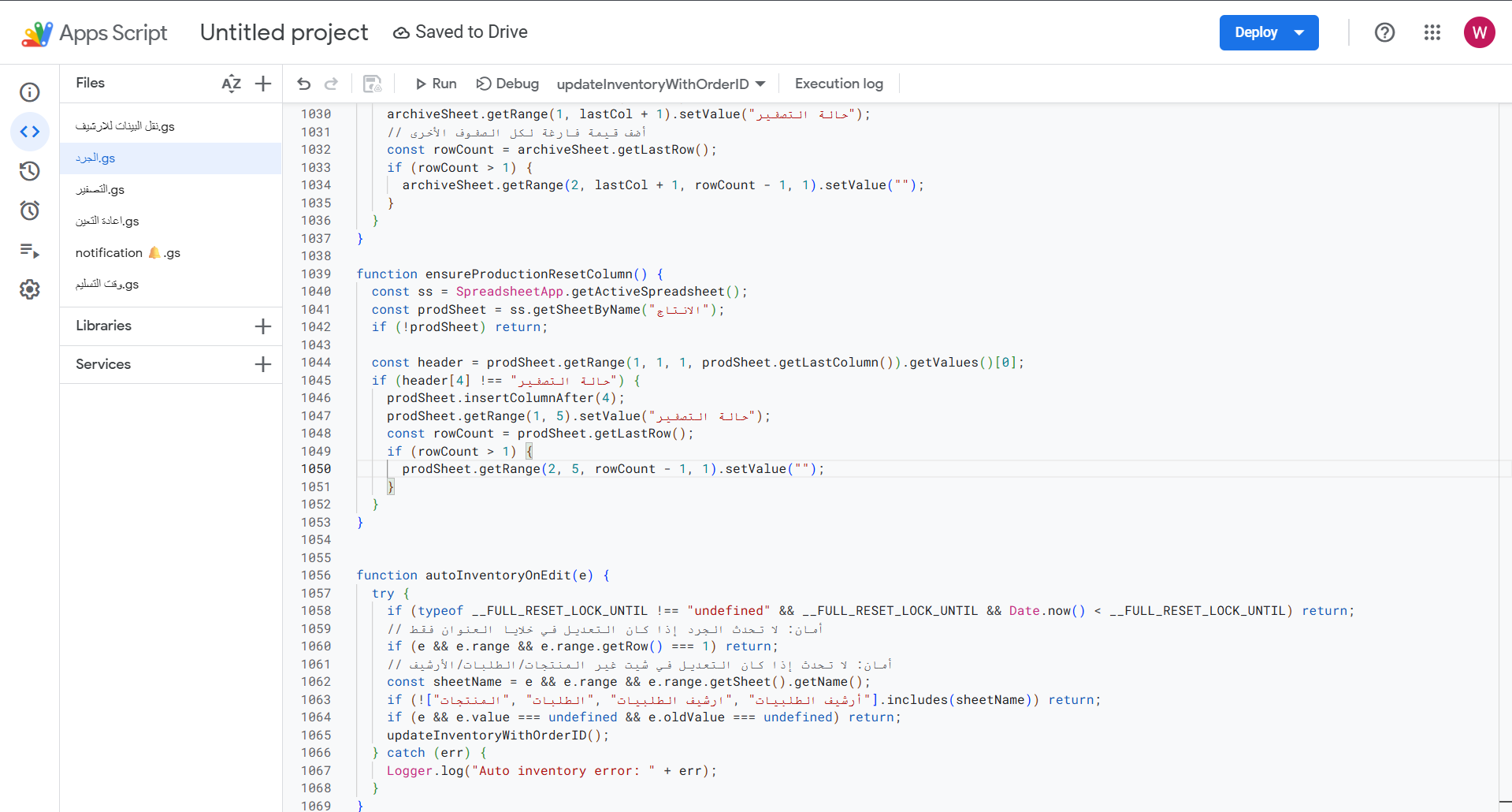Open the Help question mark icon
The height and width of the screenshot is (812, 1512).
(1384, 32)
